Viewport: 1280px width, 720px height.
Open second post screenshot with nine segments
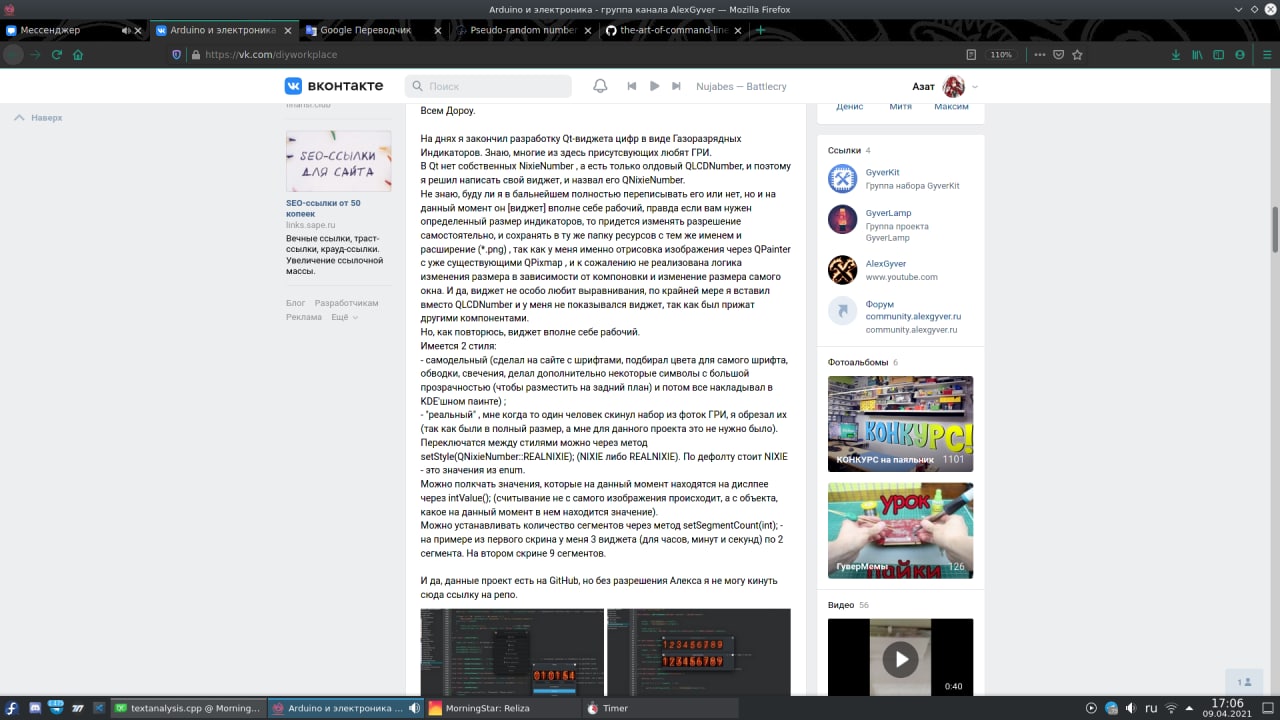(x=699, y=652)
